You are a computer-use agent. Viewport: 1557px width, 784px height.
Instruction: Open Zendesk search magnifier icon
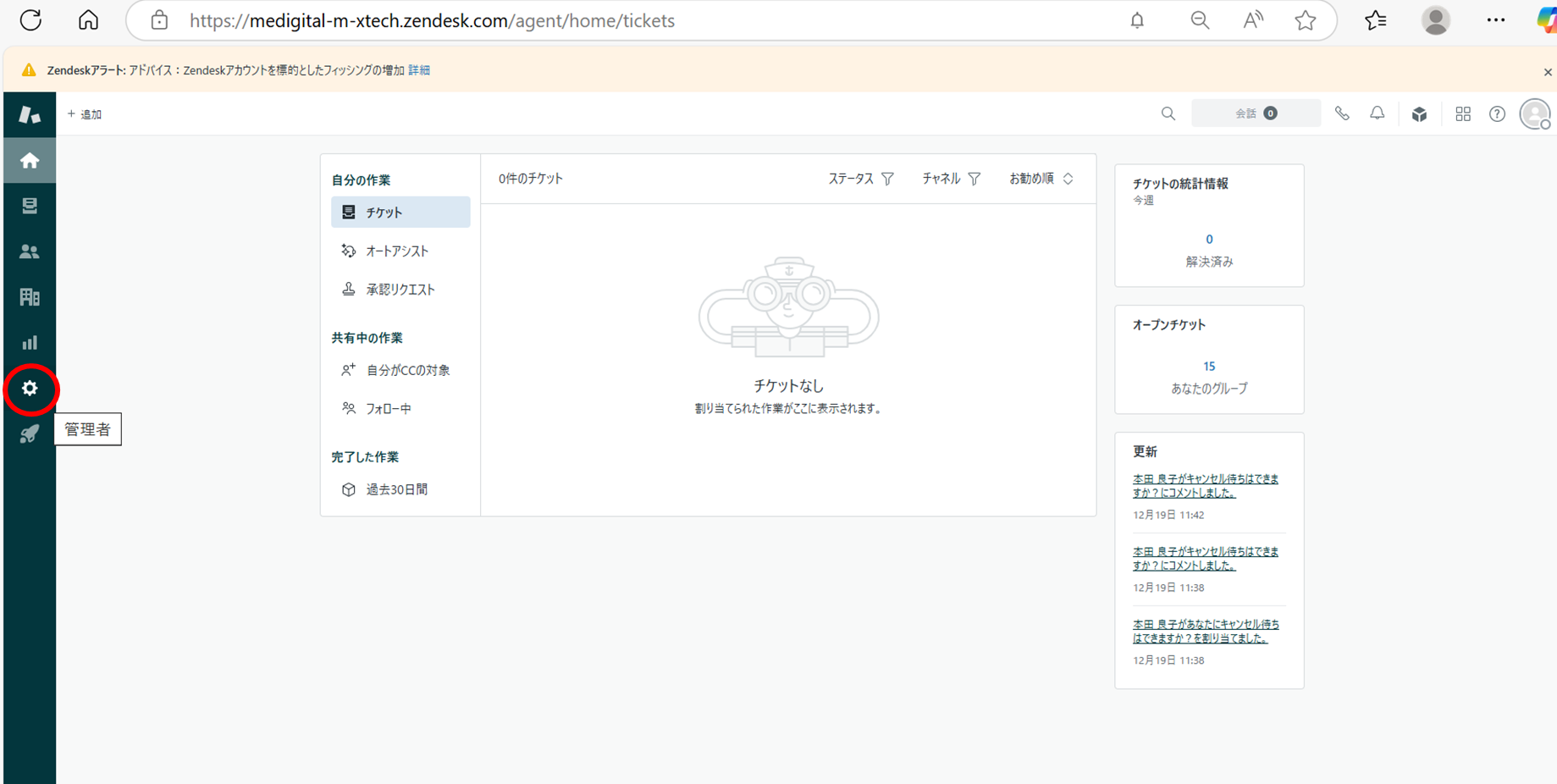[1168, 113]
